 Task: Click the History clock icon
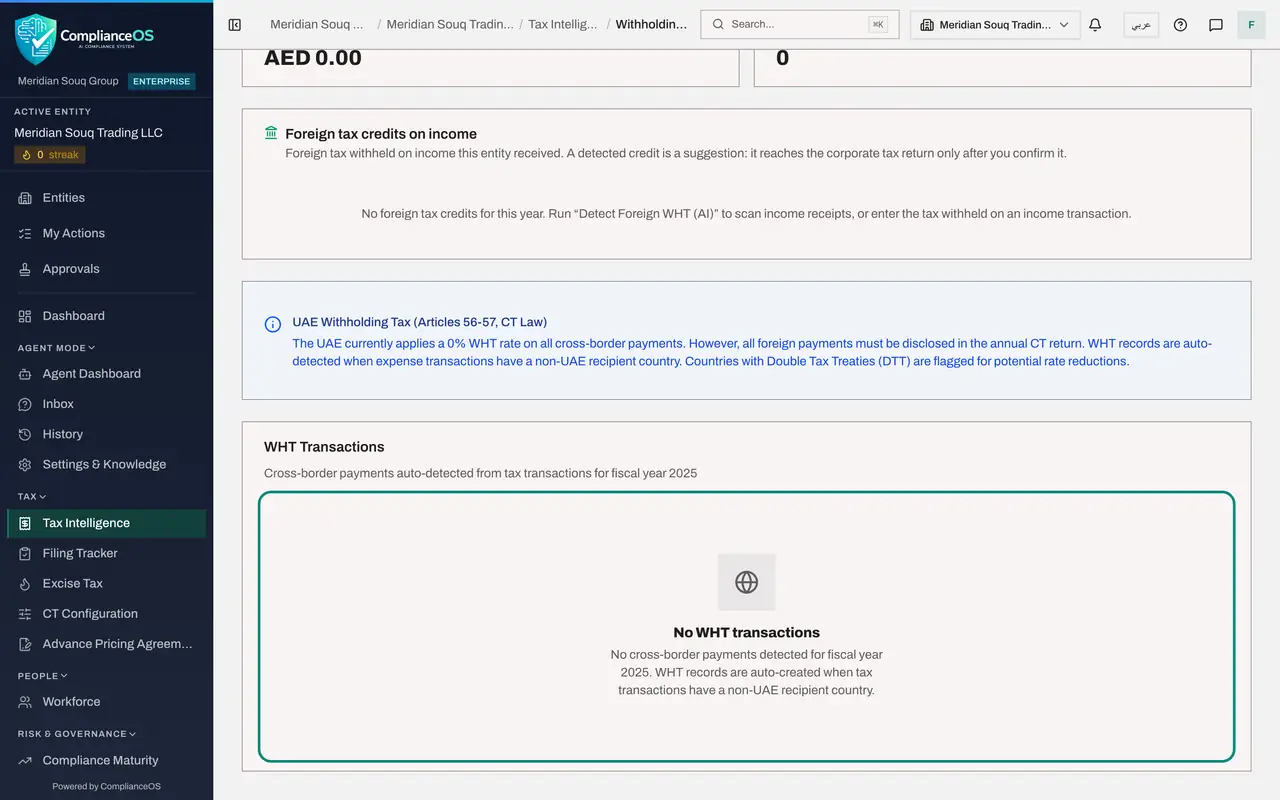(25, 434)
